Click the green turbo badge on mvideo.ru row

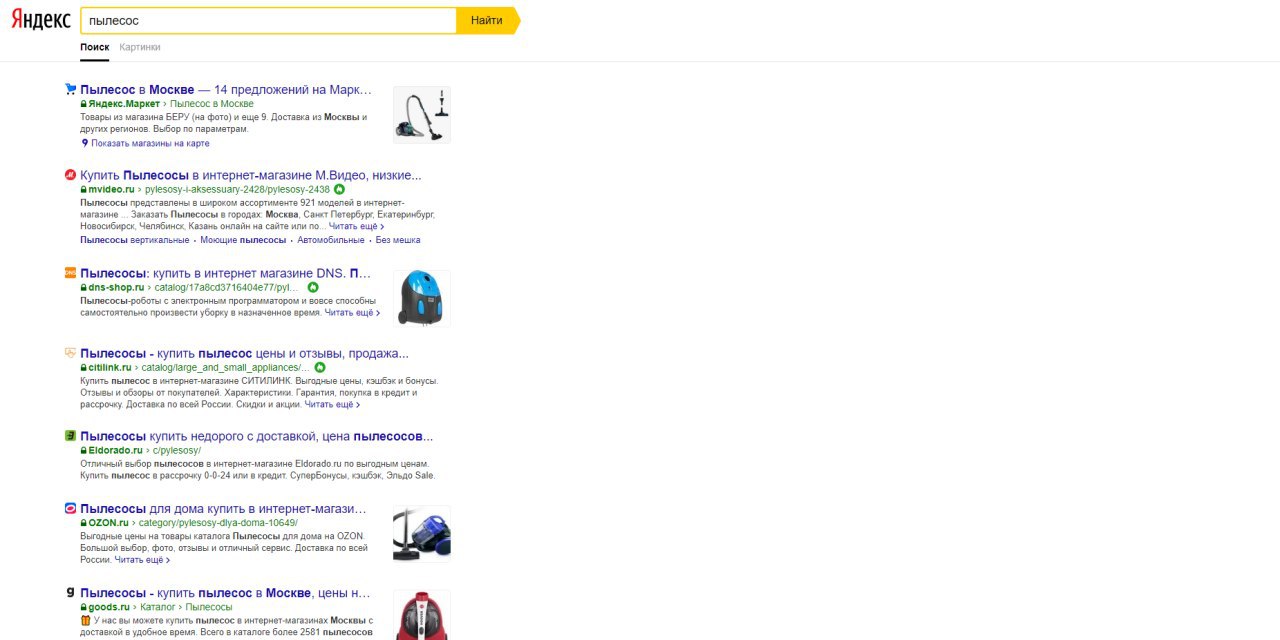[339, 189]
